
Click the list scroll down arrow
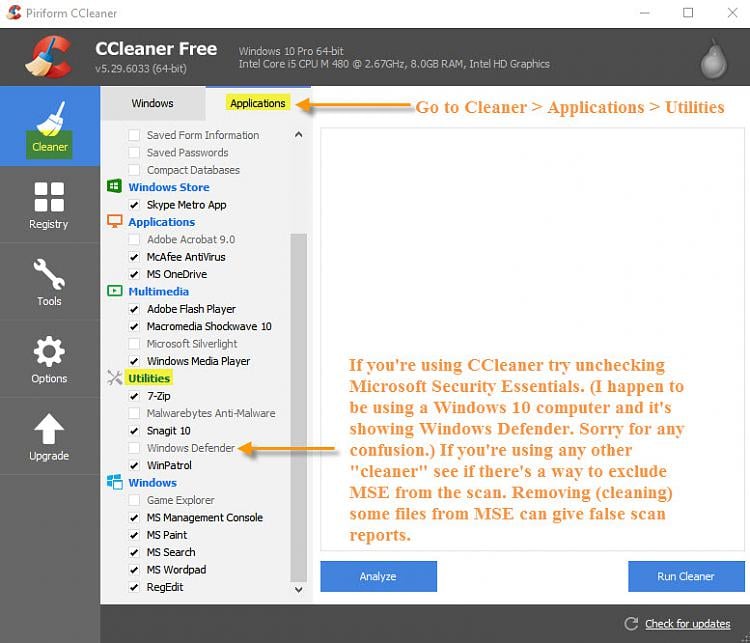click(x=298, y=589)
